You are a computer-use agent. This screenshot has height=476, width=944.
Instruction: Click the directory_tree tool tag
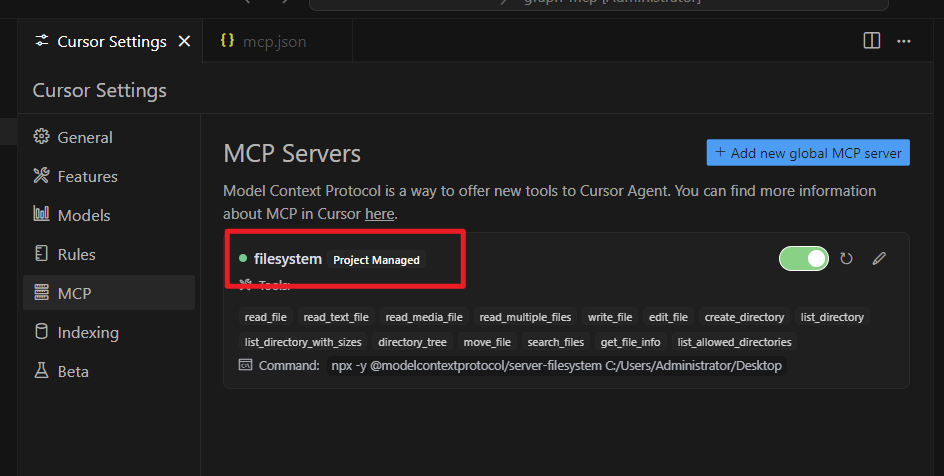[412, 342]
